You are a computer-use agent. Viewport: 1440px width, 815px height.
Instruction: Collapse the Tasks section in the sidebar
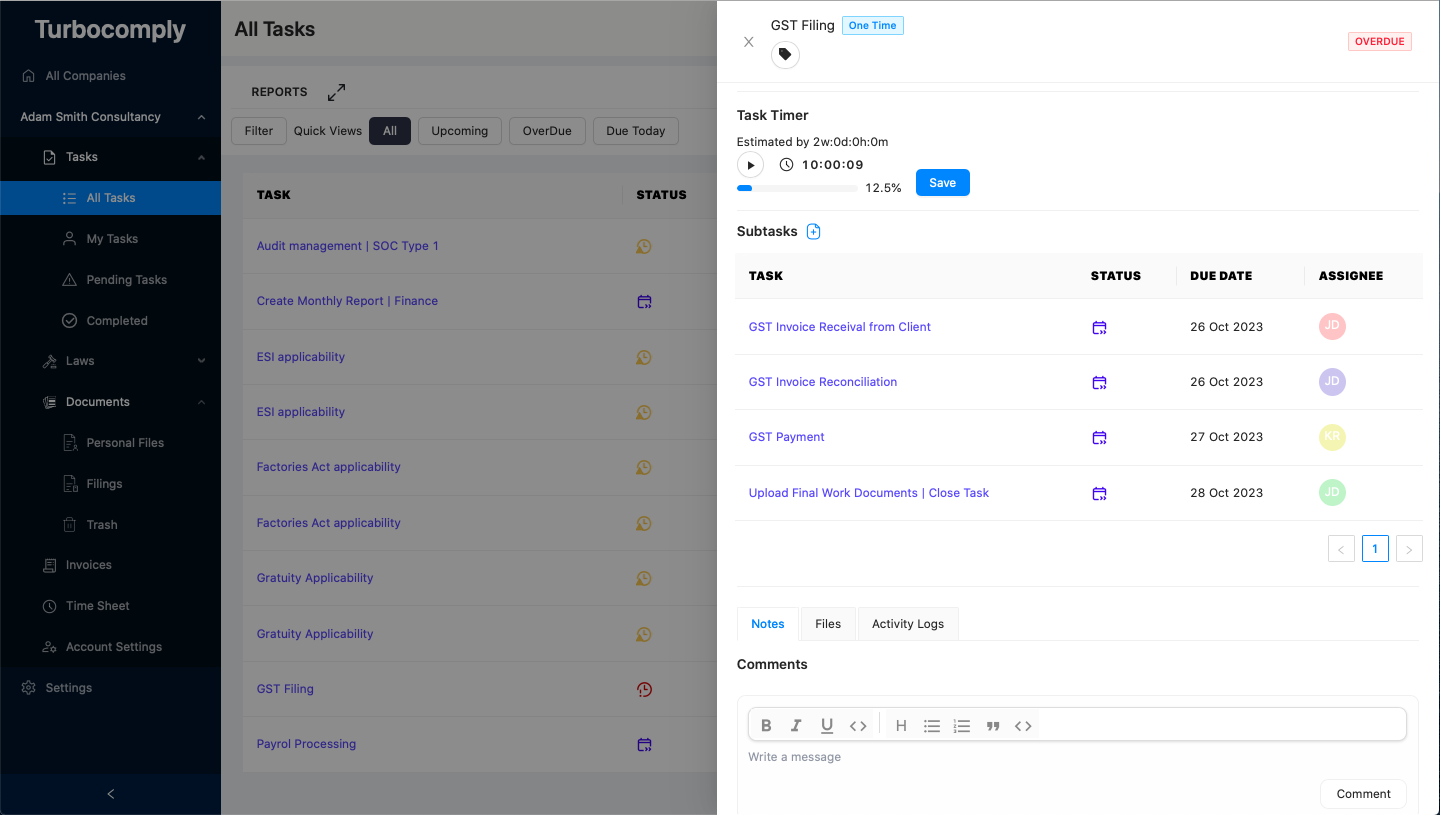(202, 157)
